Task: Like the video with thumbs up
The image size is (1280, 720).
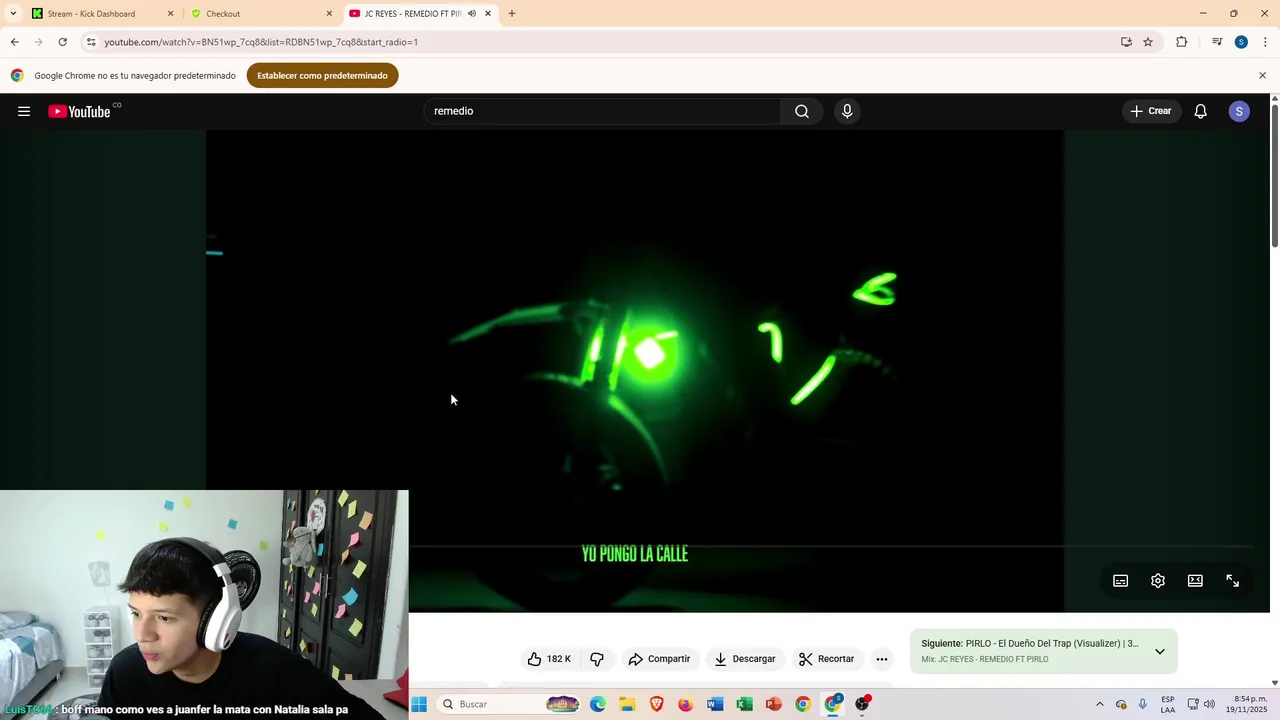Action: coord(549,659)
